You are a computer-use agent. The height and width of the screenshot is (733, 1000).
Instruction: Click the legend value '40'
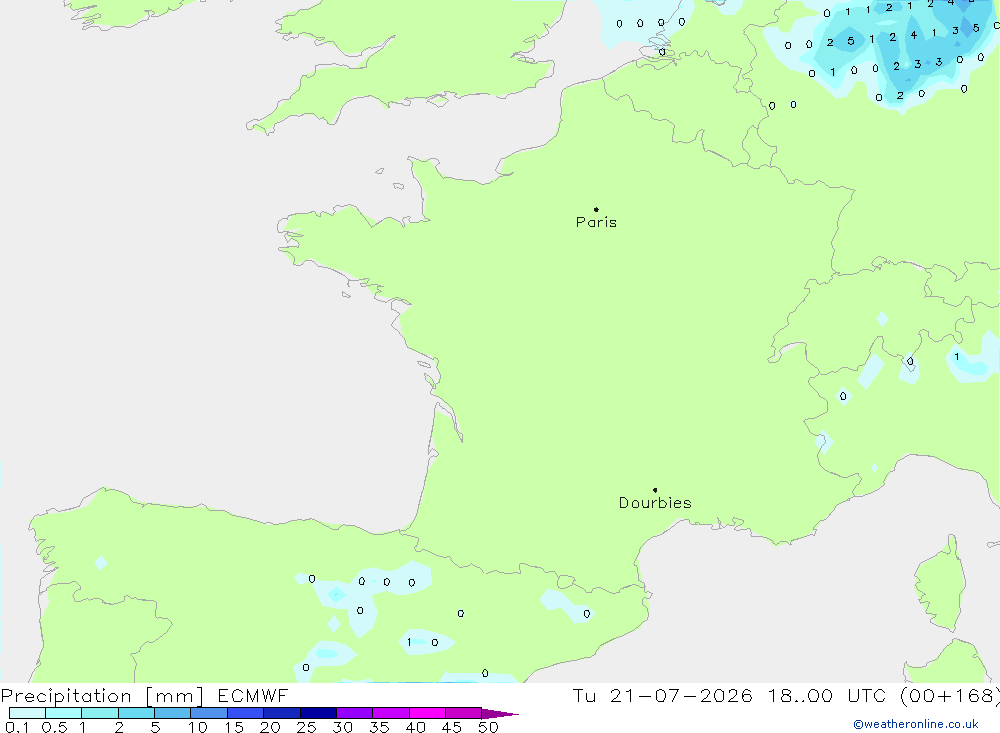(415, 727)
